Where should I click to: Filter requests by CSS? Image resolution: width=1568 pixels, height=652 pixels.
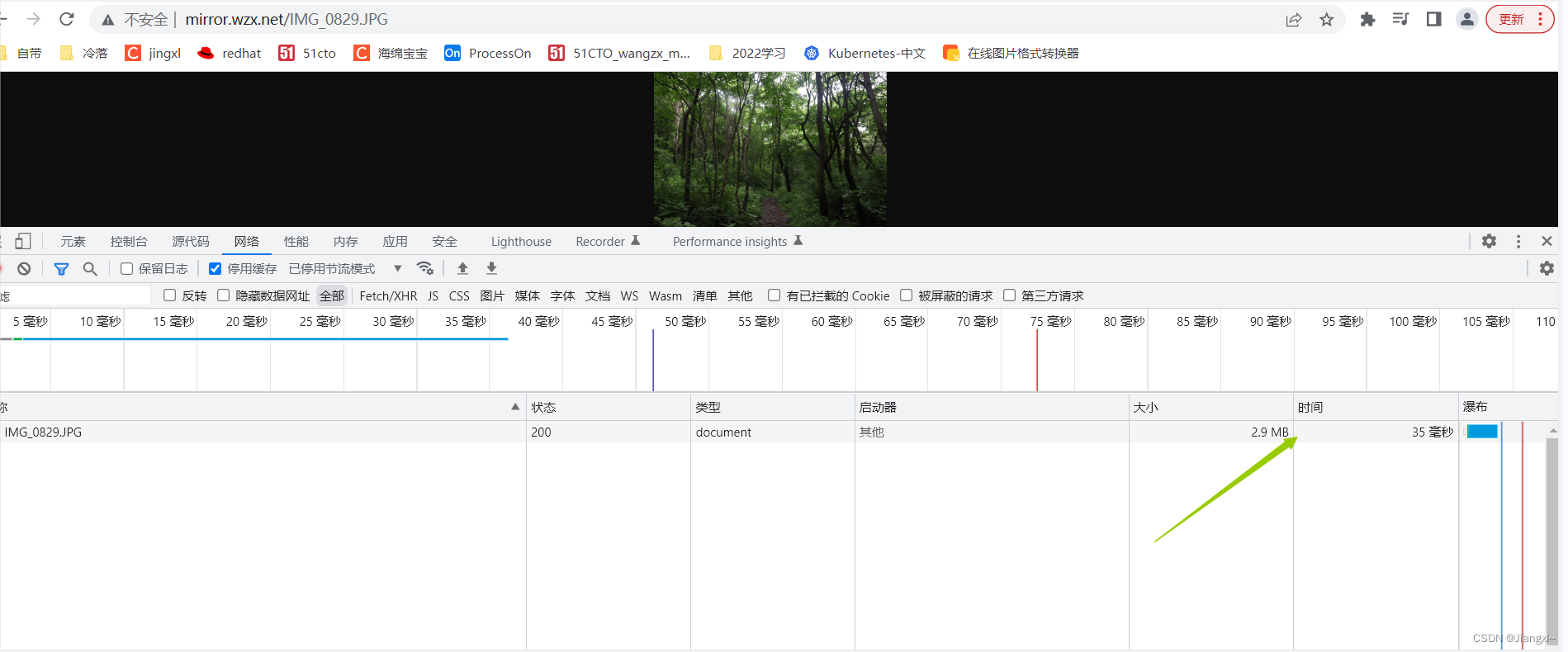(459, 295)
